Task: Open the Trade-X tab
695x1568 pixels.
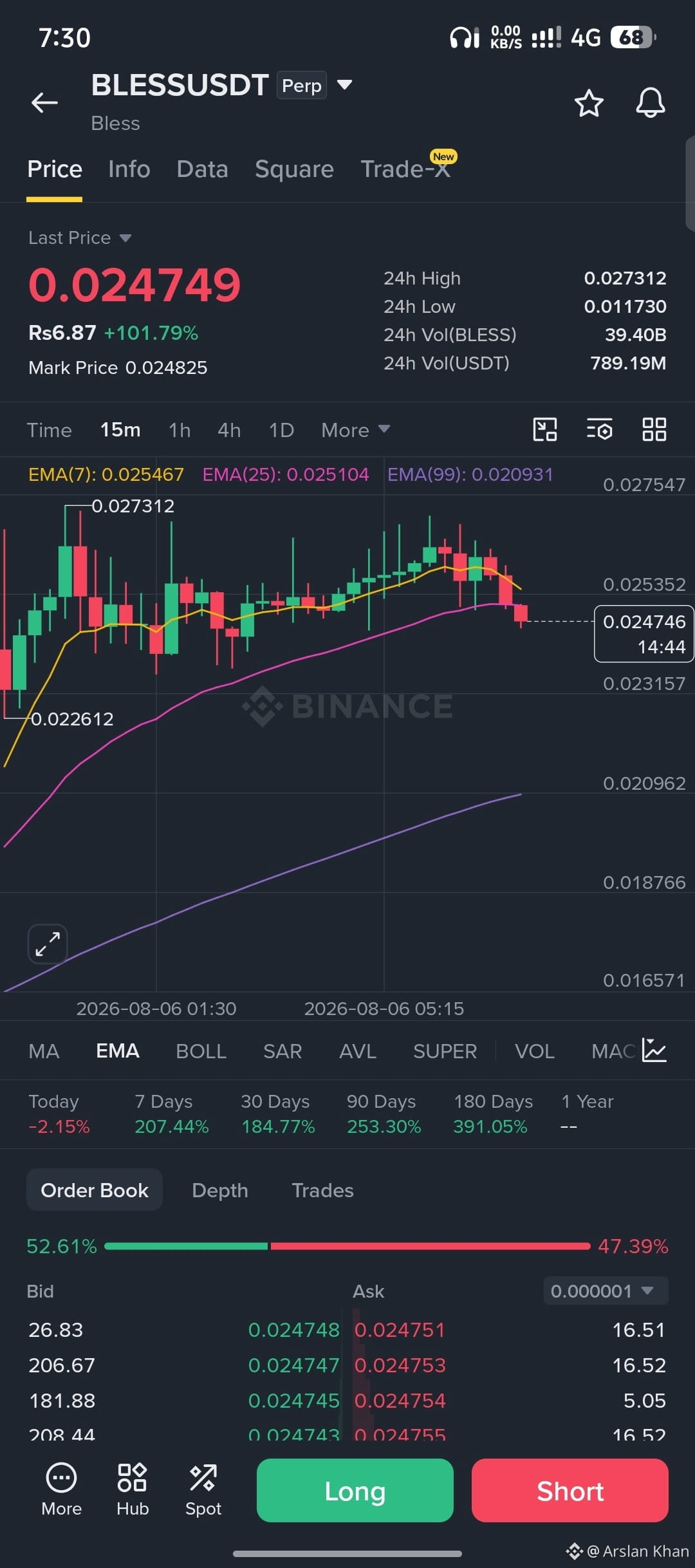Action: [405, 169]
